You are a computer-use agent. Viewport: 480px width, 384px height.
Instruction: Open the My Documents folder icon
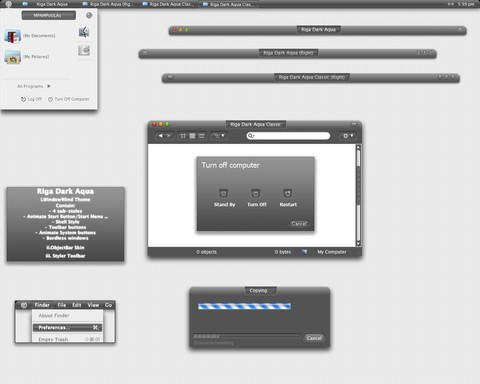point(13,36)
